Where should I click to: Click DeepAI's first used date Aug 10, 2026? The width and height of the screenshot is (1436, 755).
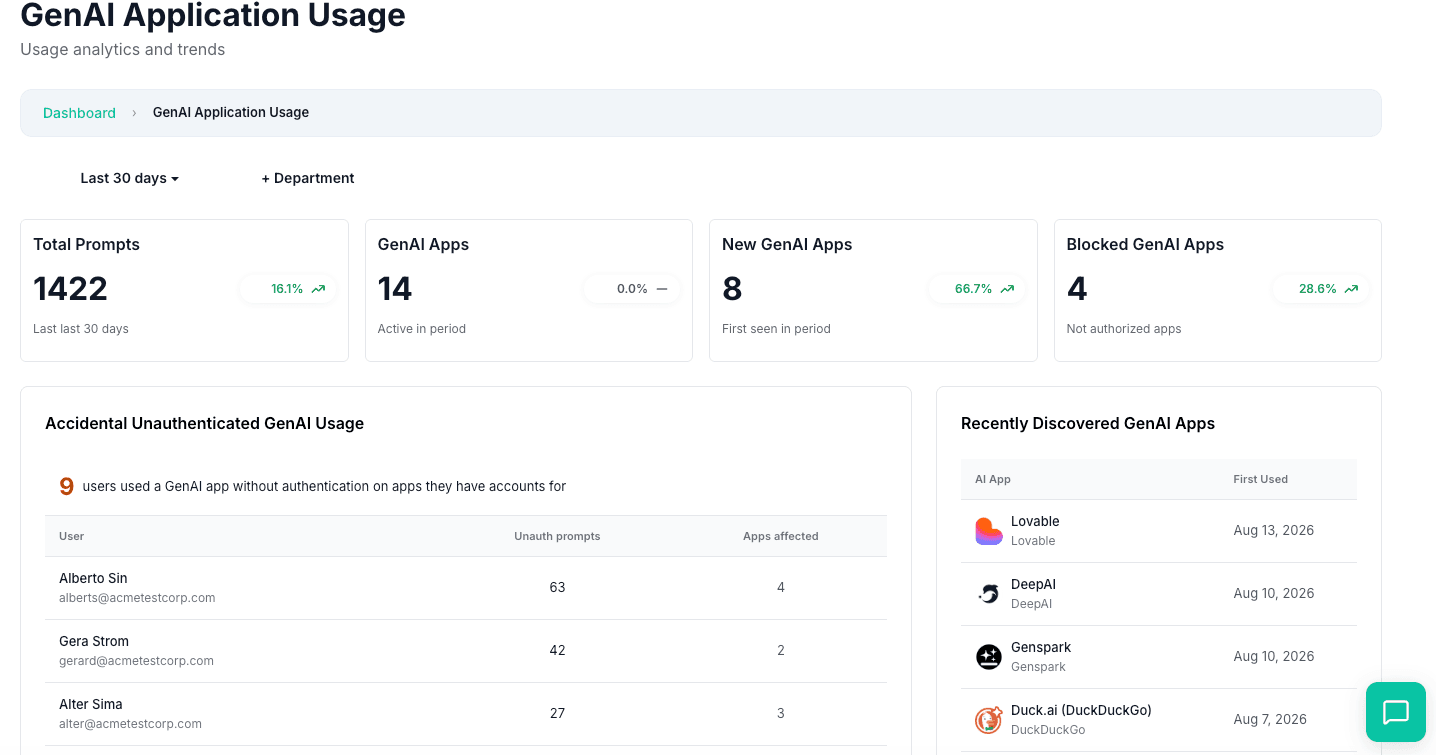[x=1273, y=593]
